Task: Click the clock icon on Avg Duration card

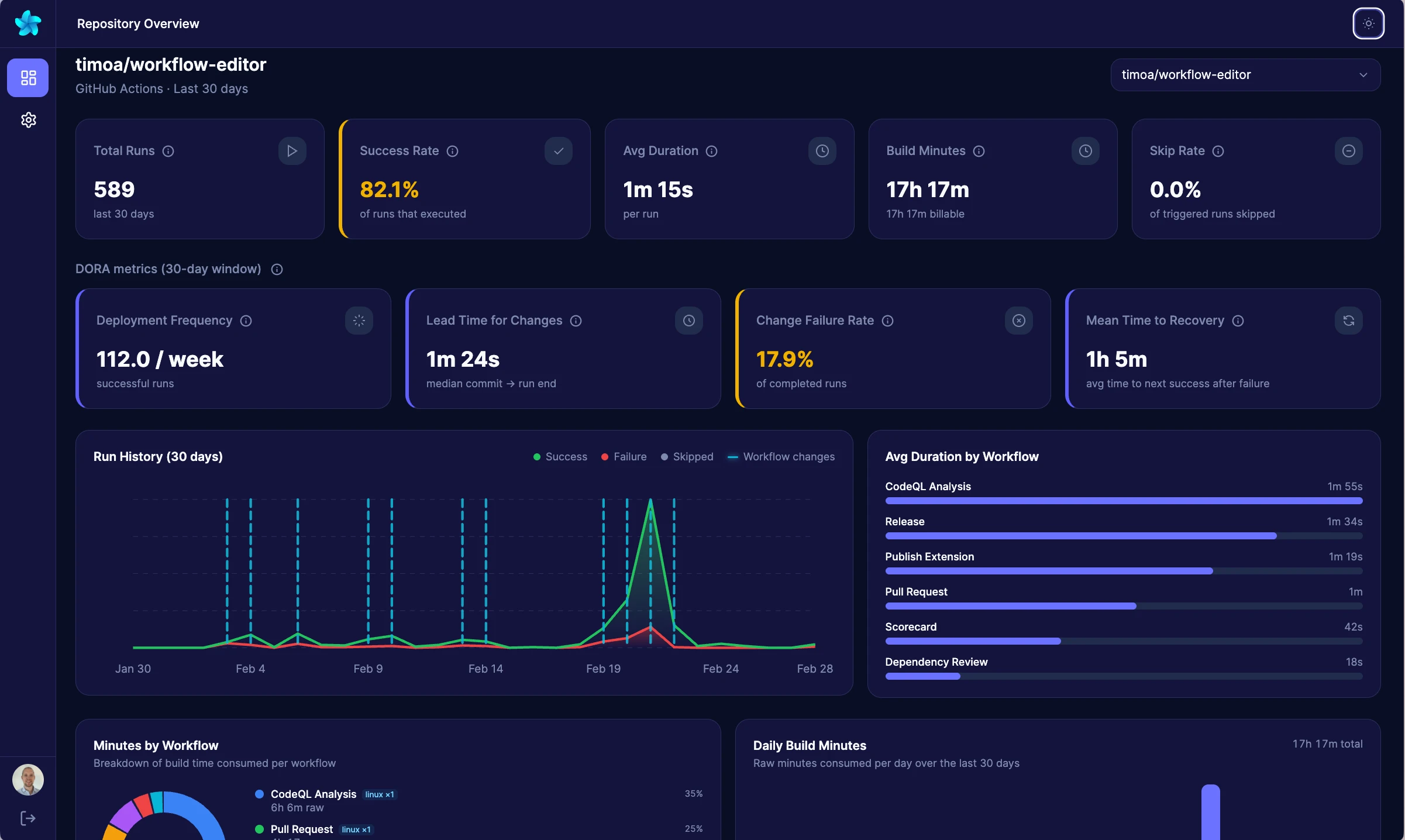Action: pos(822,151)
